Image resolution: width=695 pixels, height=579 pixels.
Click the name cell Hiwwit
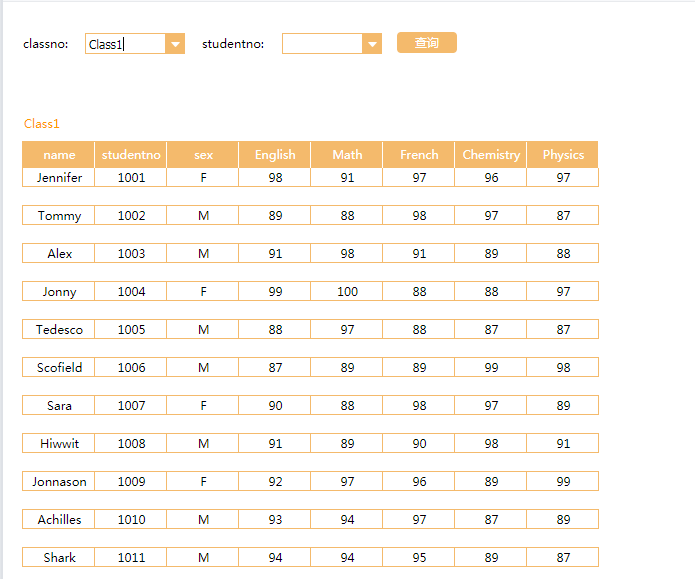59,443
